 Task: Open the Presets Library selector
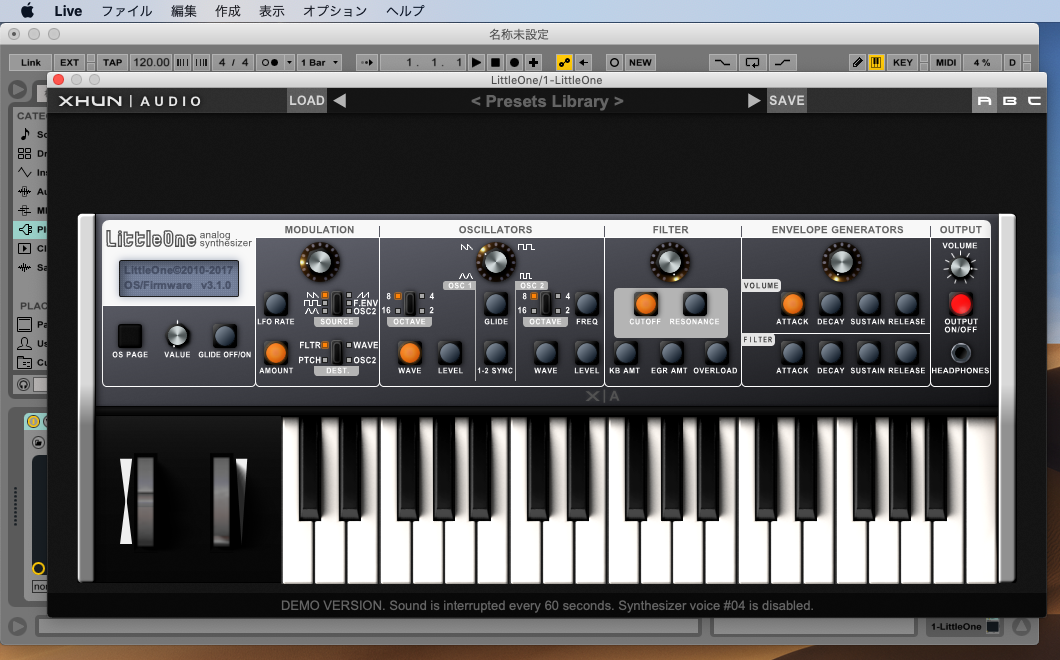tap(547, 101)
